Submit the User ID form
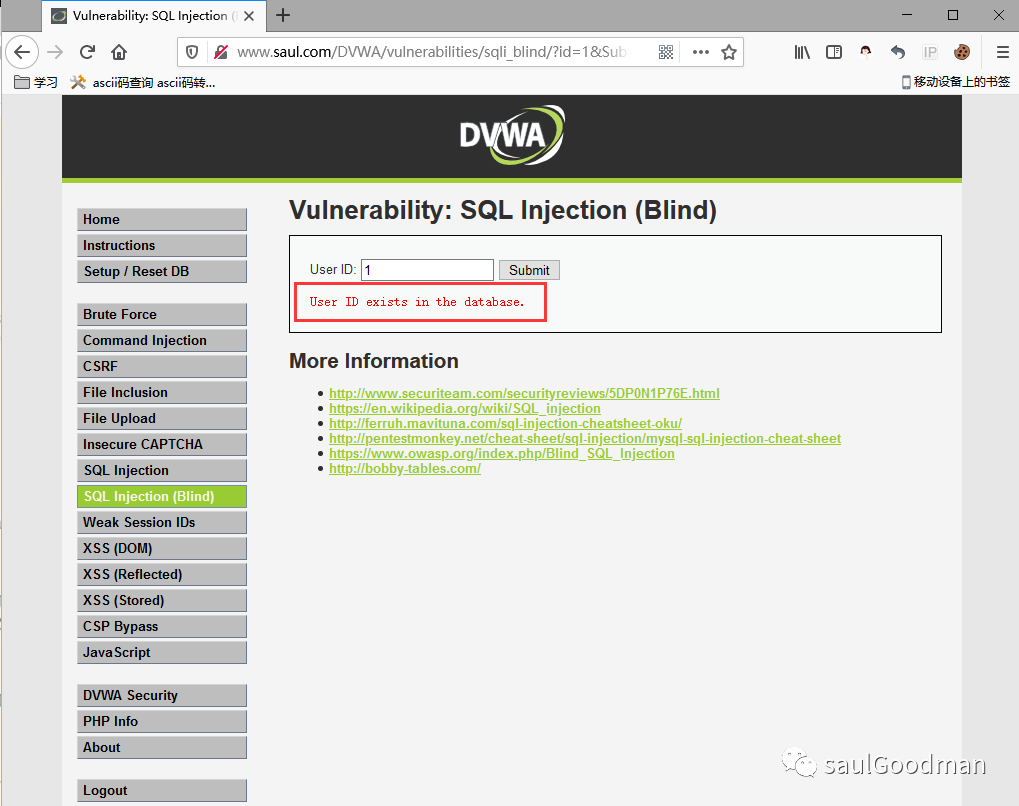The width and height of the screenshot is (1019, 806). (x=529, y=270)
